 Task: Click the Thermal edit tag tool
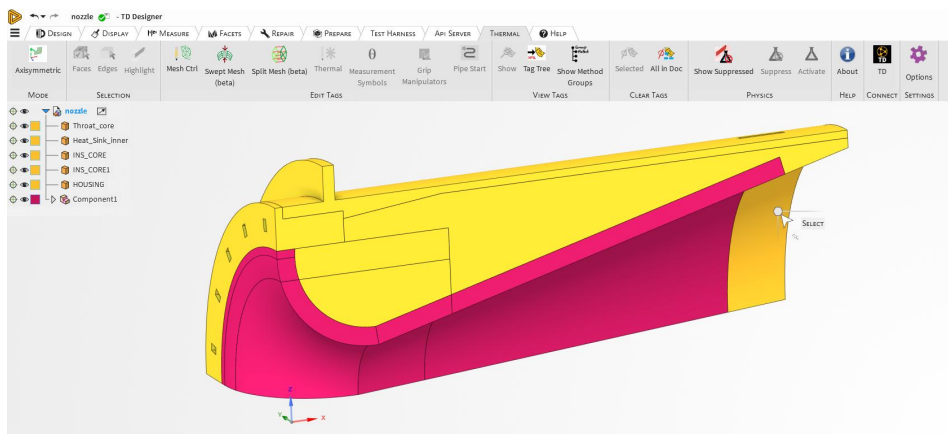328,59
